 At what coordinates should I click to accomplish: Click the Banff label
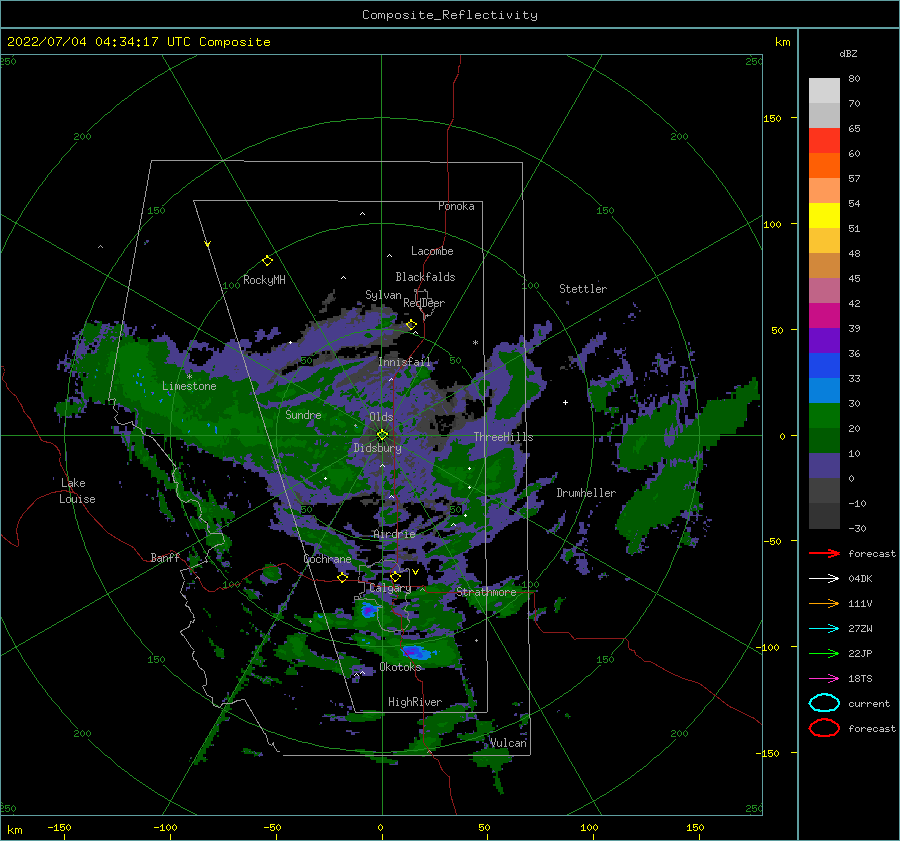tap(165, 557)
